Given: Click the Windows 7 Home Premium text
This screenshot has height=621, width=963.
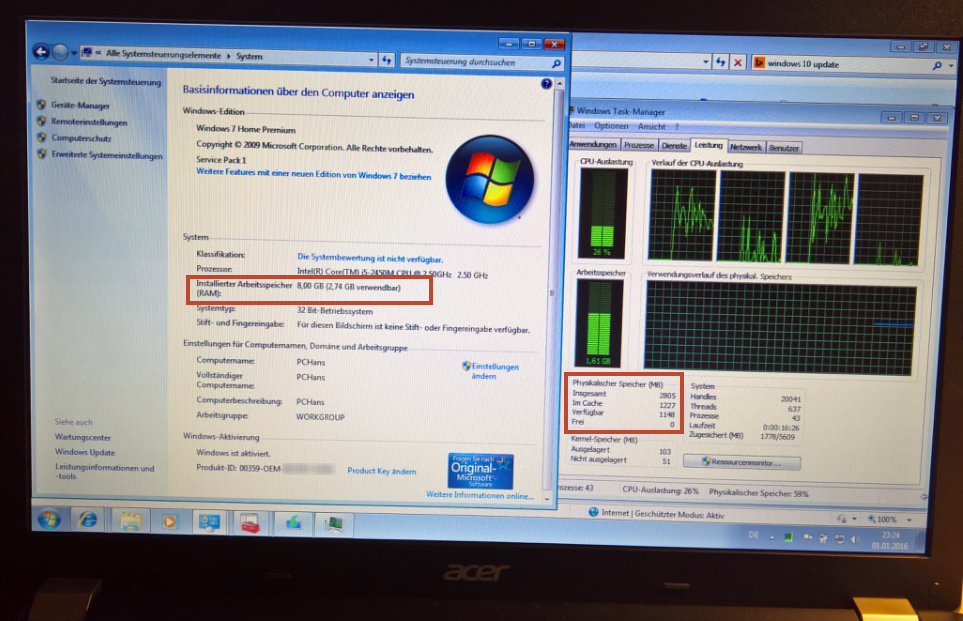Looking at the screenshot, I should [246, 129].
